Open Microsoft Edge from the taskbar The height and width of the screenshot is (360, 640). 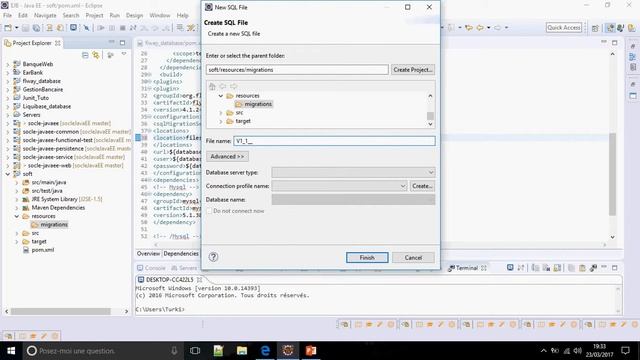tap(265, 351)
